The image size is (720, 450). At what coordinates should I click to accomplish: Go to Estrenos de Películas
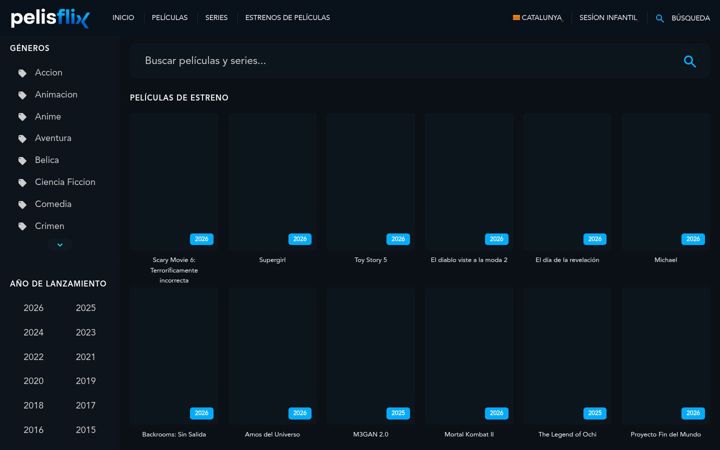click(287, 17)
